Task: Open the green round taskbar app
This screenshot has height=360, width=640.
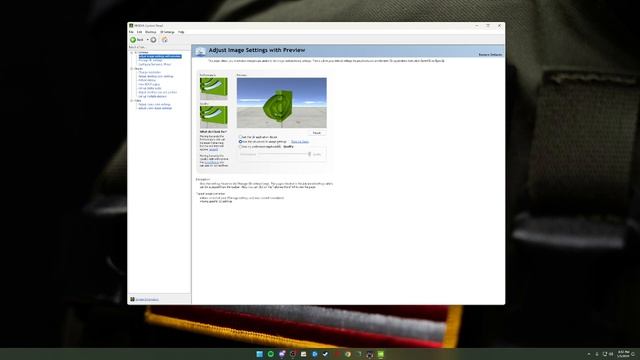Action: click(x=270, y=354)
